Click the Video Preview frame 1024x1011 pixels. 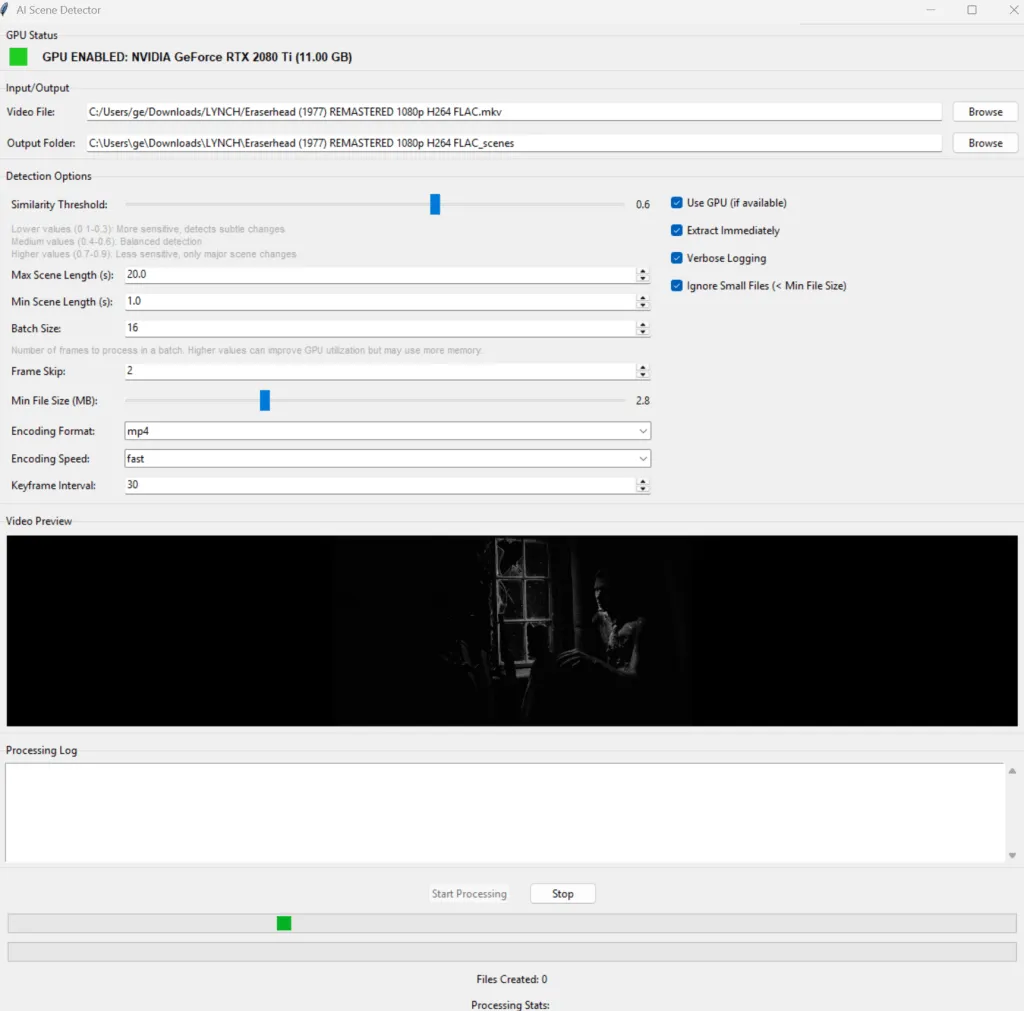tap(511, 630)
